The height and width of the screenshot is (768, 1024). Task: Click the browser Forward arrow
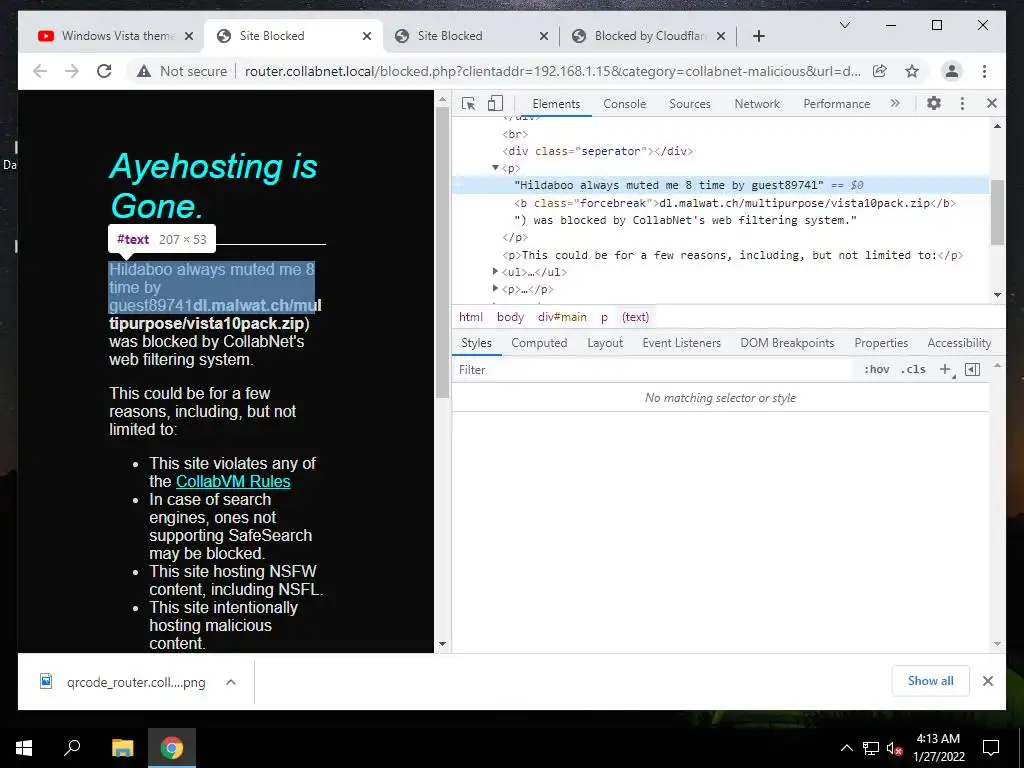[72, 71]
